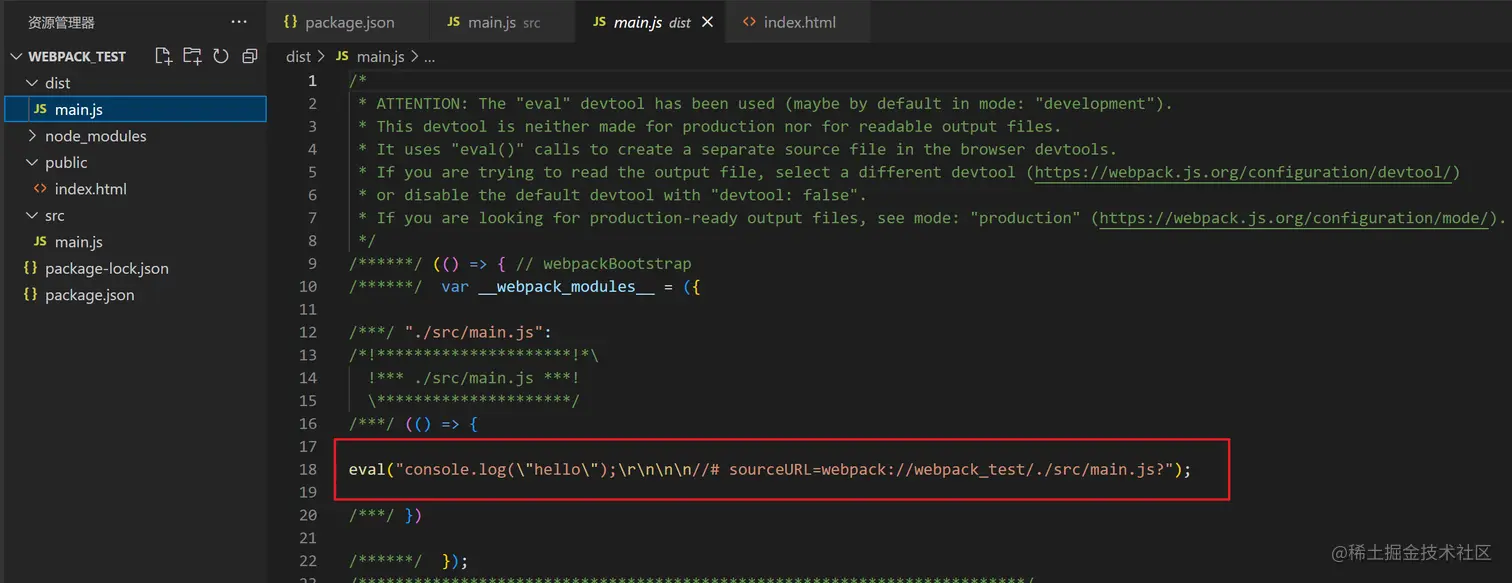Collapse the public folder
Viewport: 1512px width, 583px height.
tap(33, 162)
